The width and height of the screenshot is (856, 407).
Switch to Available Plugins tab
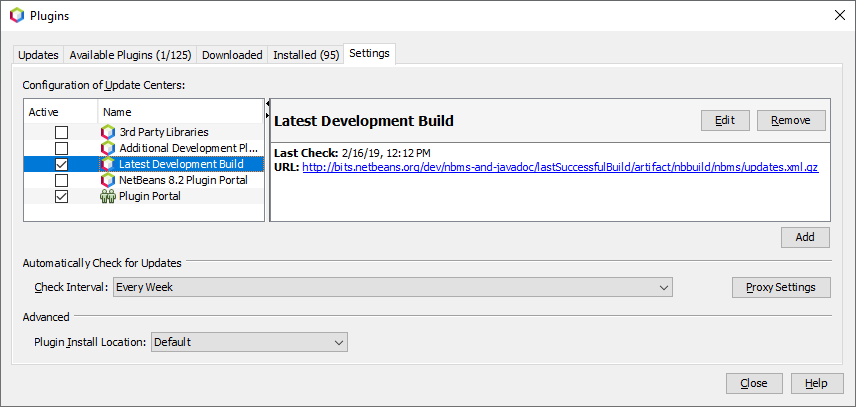(x=130, y=55)
